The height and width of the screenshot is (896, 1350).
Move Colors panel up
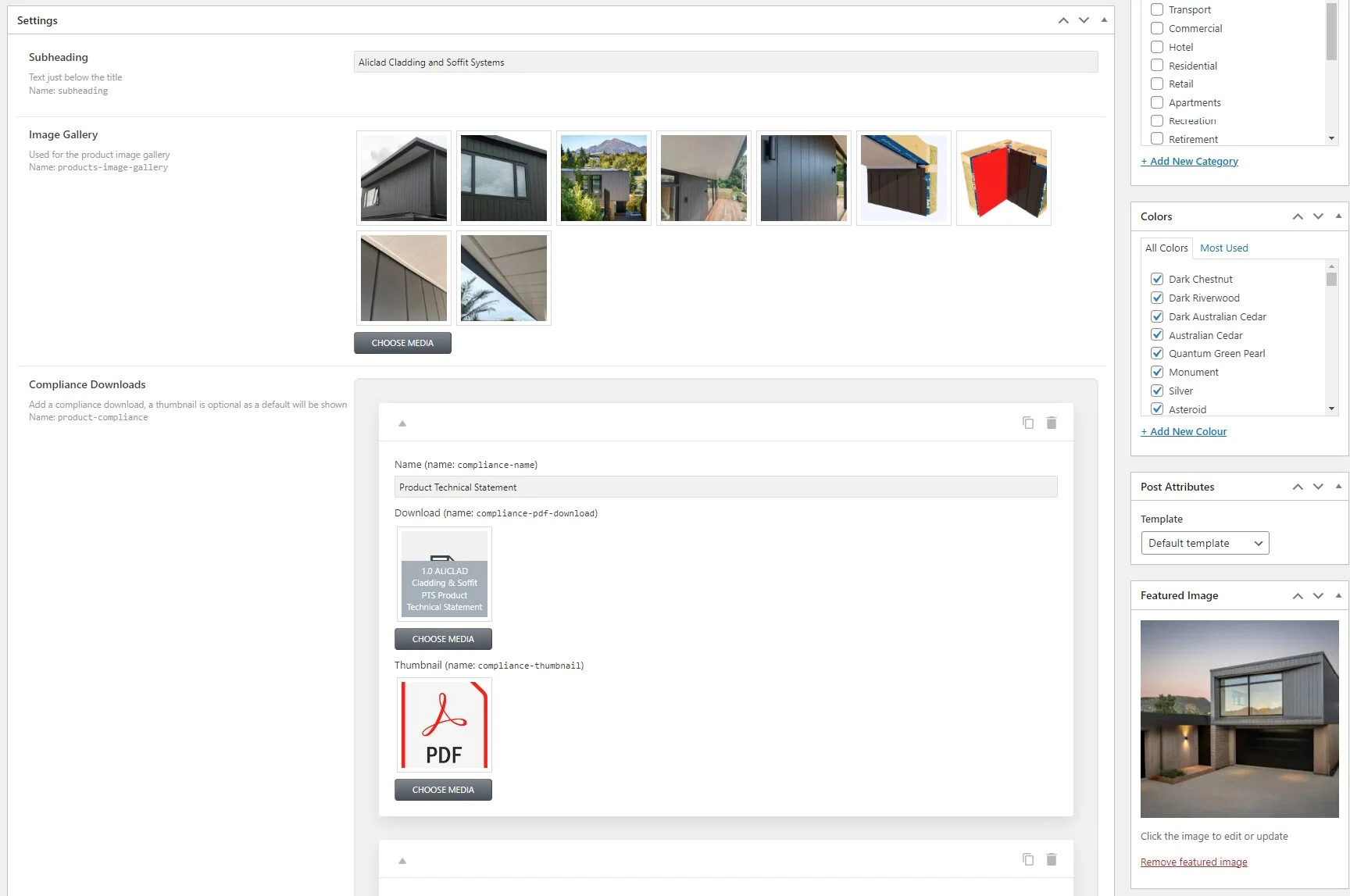click(x=1298, y=216)
